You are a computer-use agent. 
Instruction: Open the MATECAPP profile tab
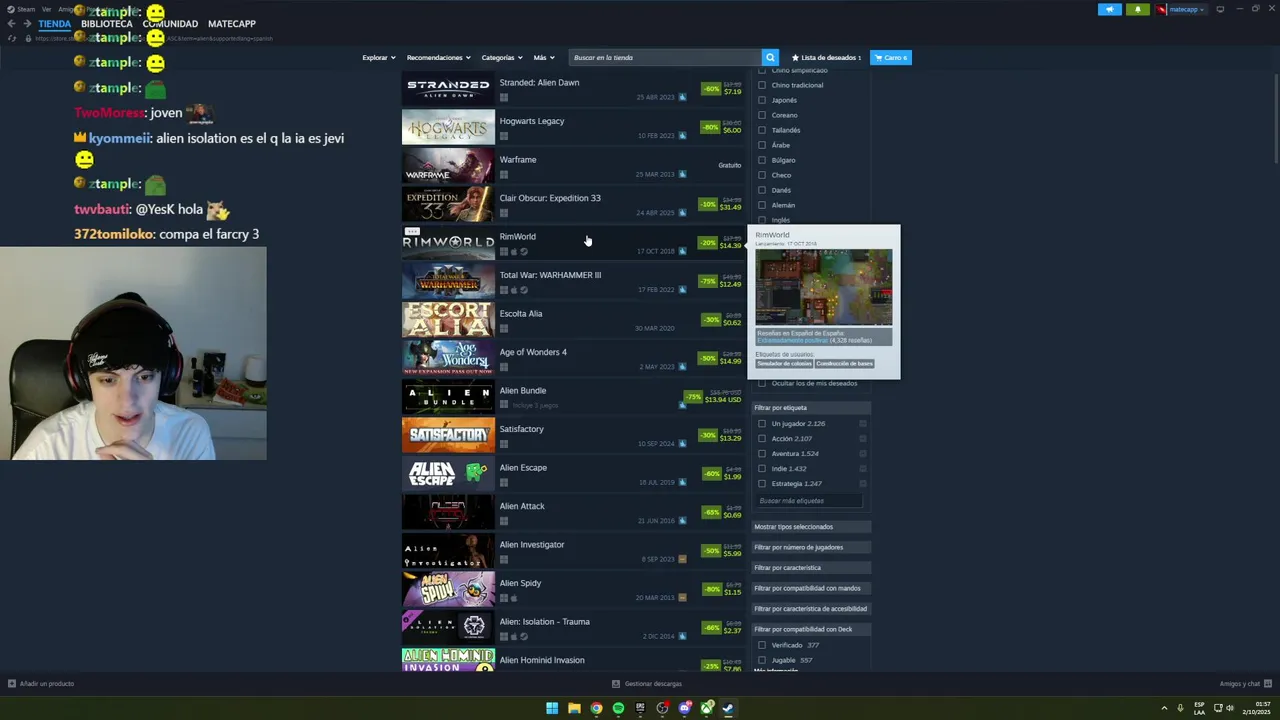pos(232,24)
